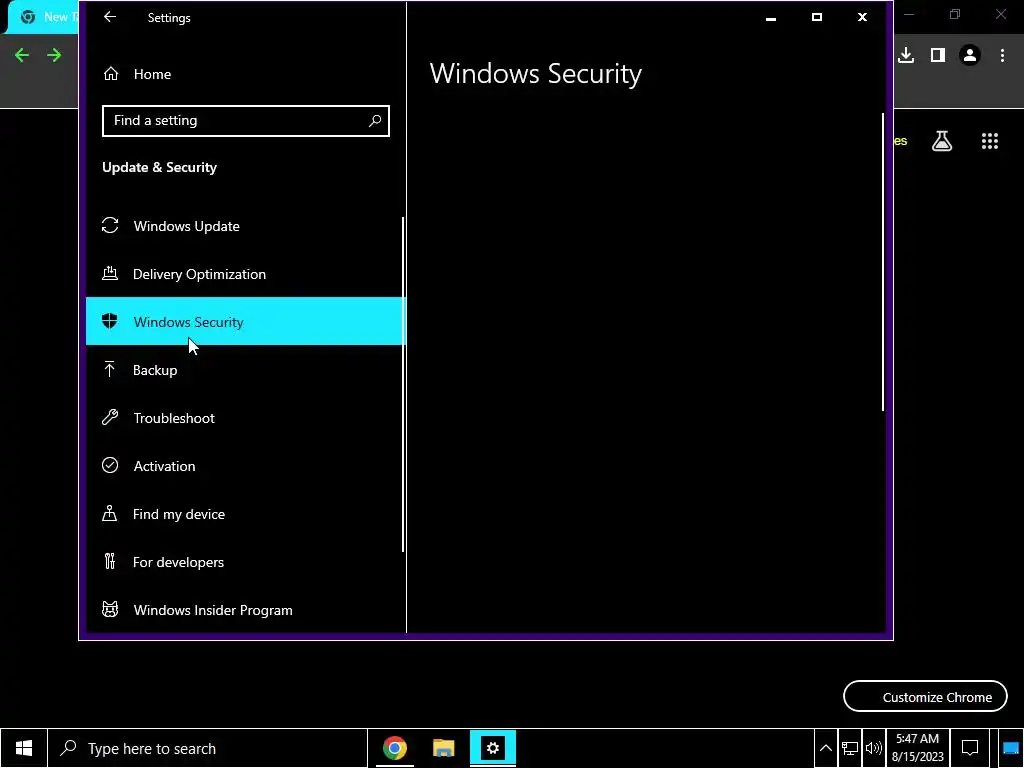Screen dimensions: 1024x768
Task: Click the sidebar vertical scrollbar
Action: point(403,384)
